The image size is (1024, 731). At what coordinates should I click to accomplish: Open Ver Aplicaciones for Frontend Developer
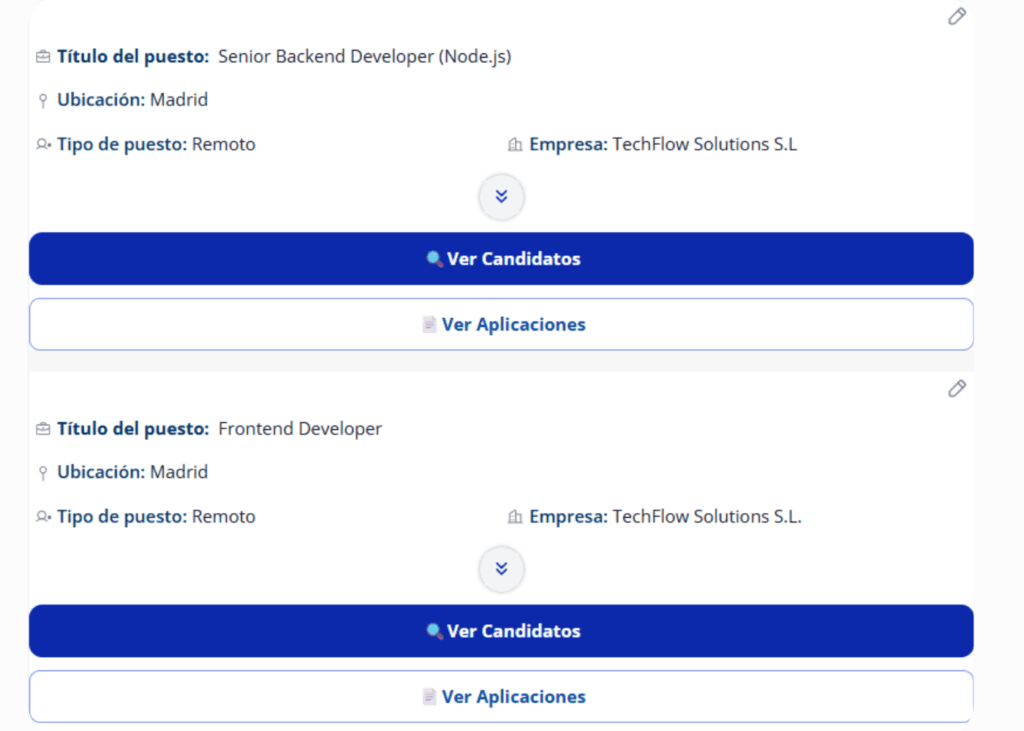pos(503,696)
